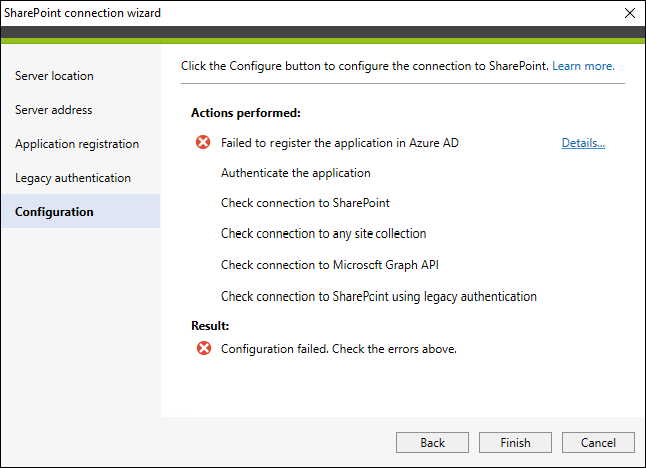Cancel the connection wizard
The height and width of the screenshot is (468, 646).
tap(598, 442)
